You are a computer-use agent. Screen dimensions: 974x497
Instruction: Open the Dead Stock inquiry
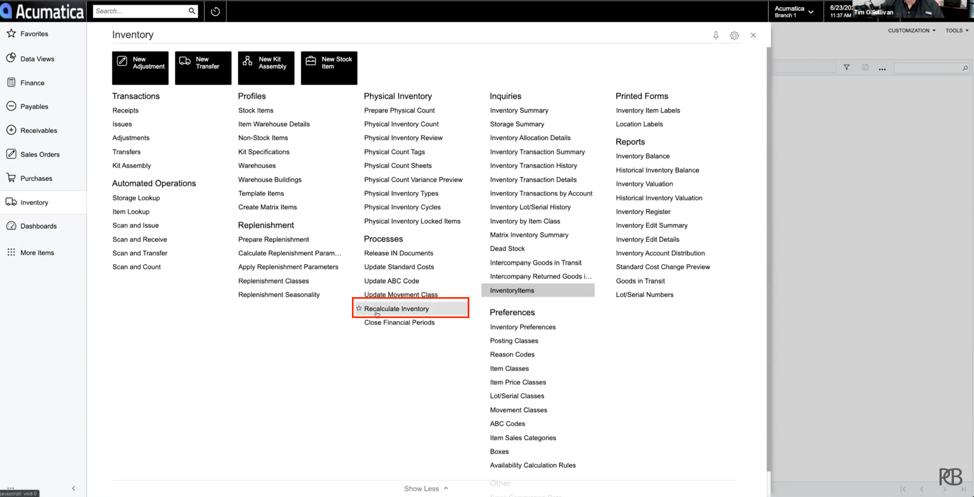pyautogui.click(x=507, y=248)
